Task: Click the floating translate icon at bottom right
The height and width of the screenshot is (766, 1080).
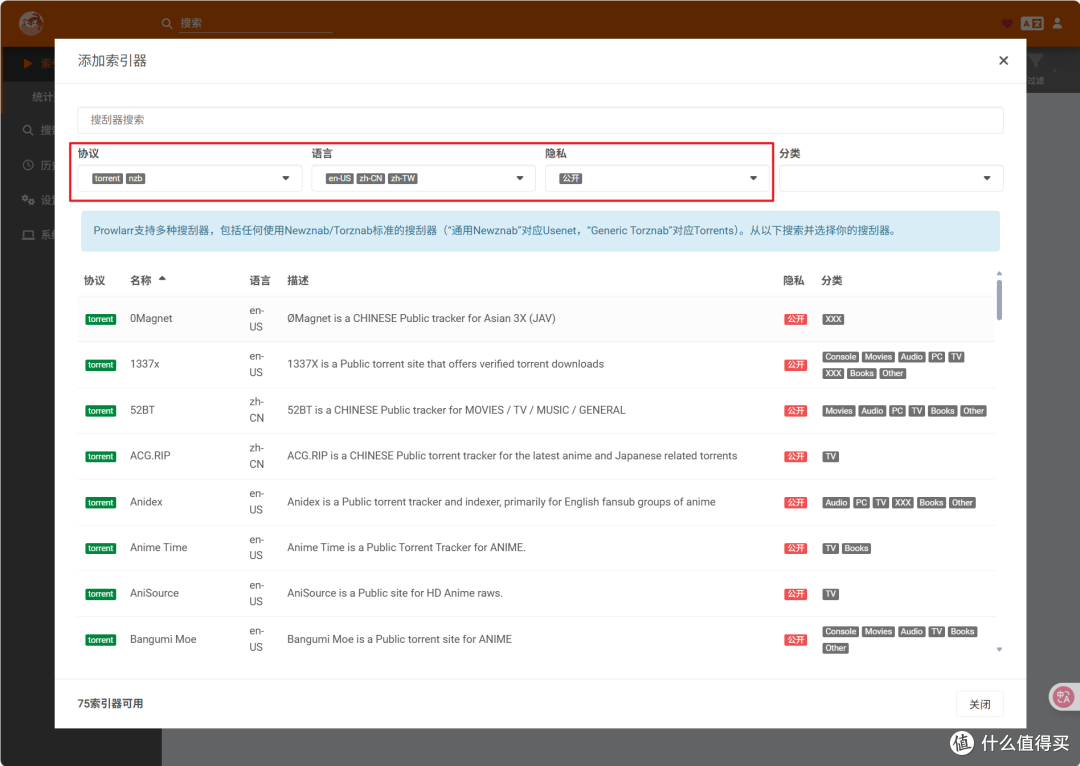Action: coord(1063,696)
